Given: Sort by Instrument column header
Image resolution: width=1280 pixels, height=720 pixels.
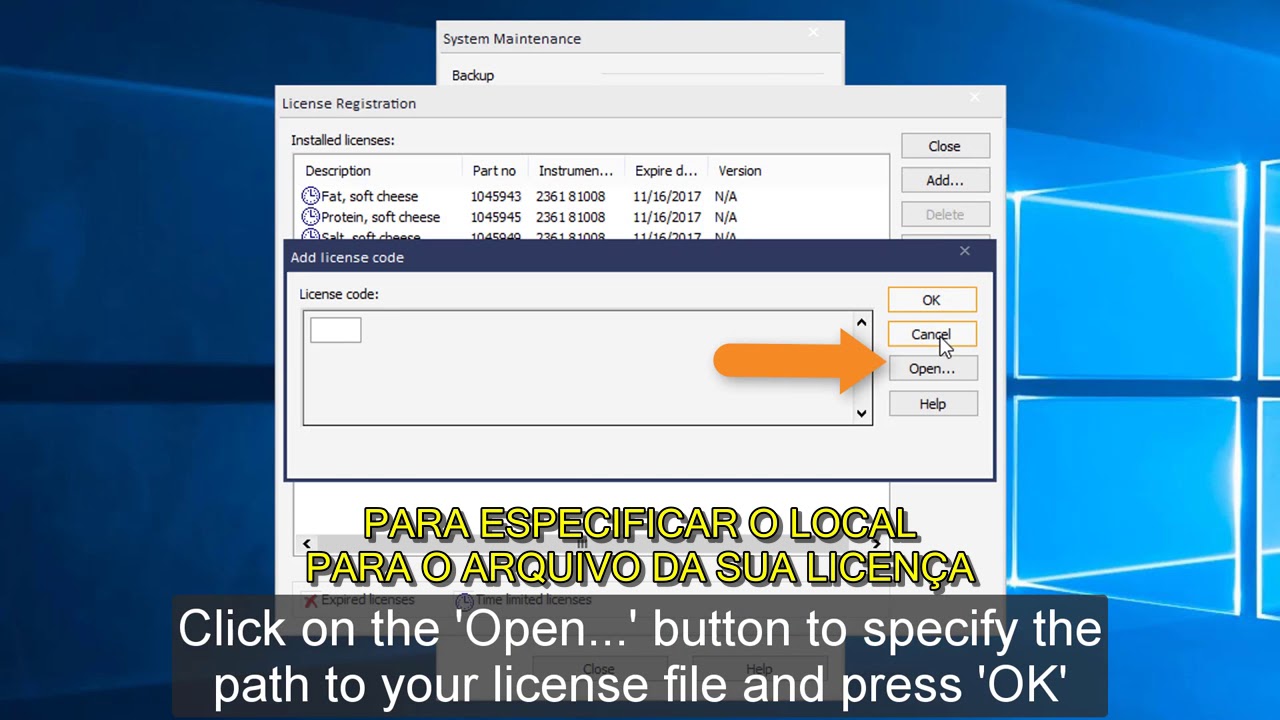Looking at the screenshot, I should point(575,171).
